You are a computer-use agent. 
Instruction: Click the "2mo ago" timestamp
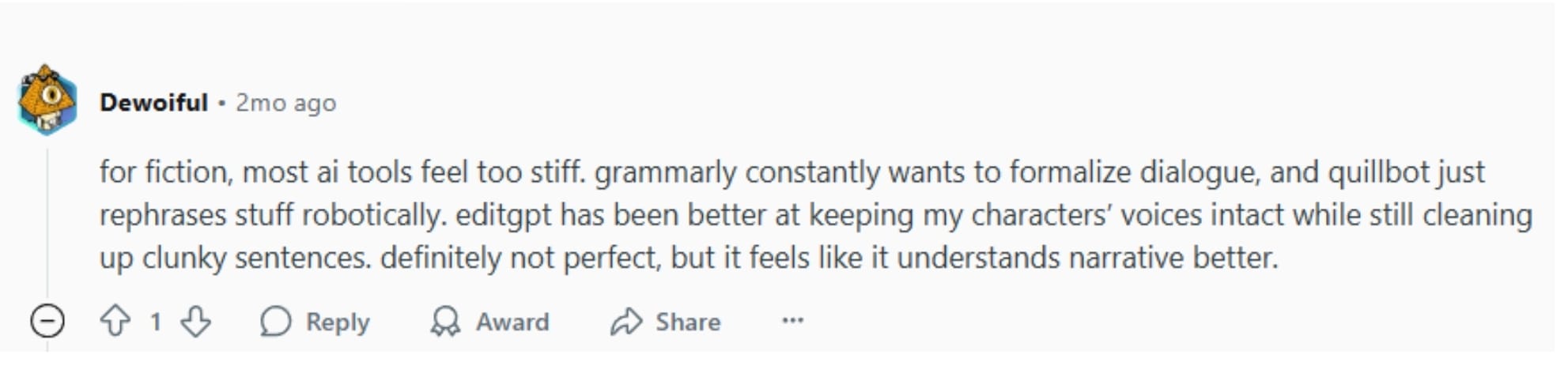[286, 103]
